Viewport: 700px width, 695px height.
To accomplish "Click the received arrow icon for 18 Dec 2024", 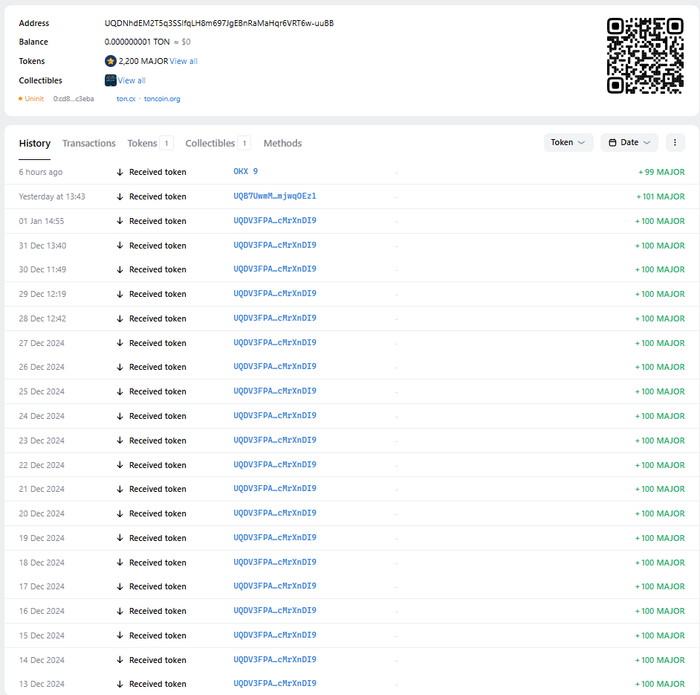I will [x=120, y=562].
